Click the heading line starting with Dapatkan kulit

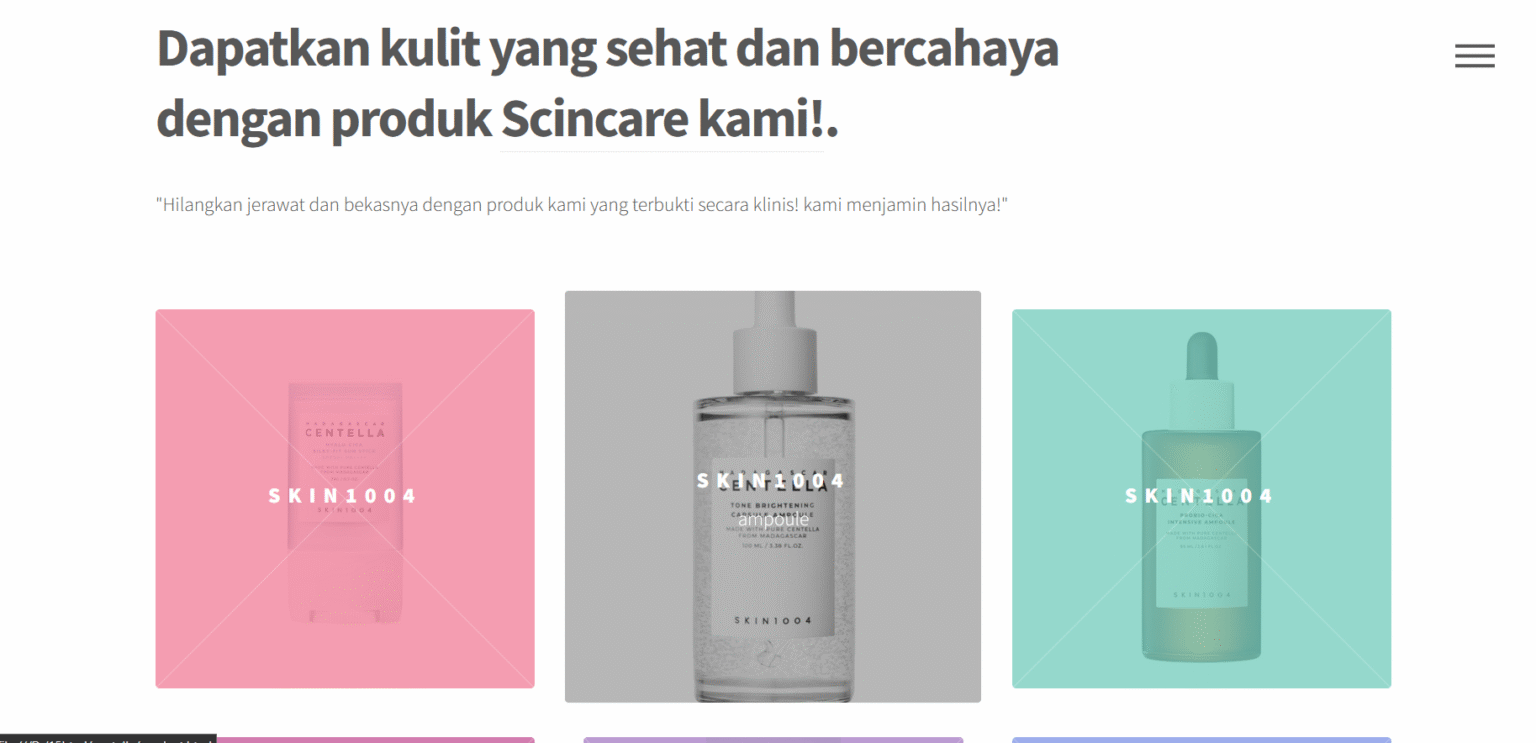click(607, 49)
